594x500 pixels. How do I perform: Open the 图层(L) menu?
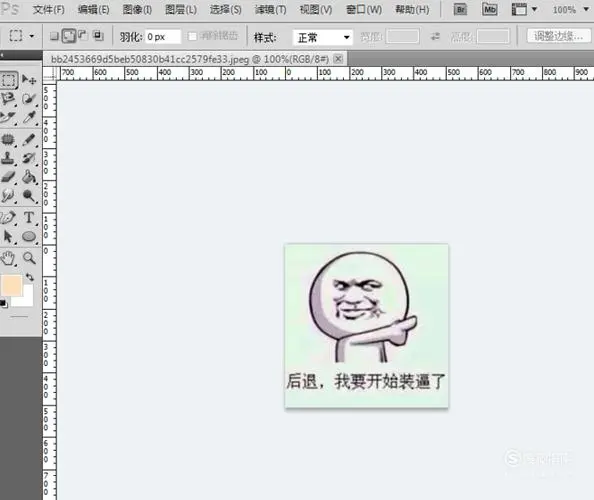click(181, 9)
